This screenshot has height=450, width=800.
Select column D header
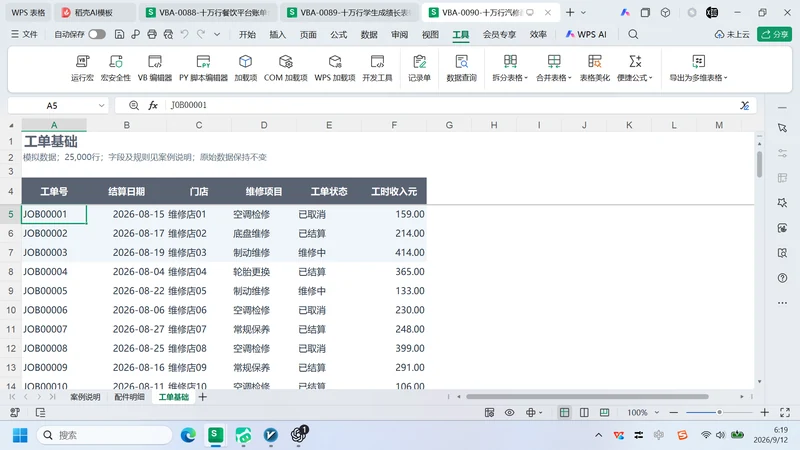[264, 125]
